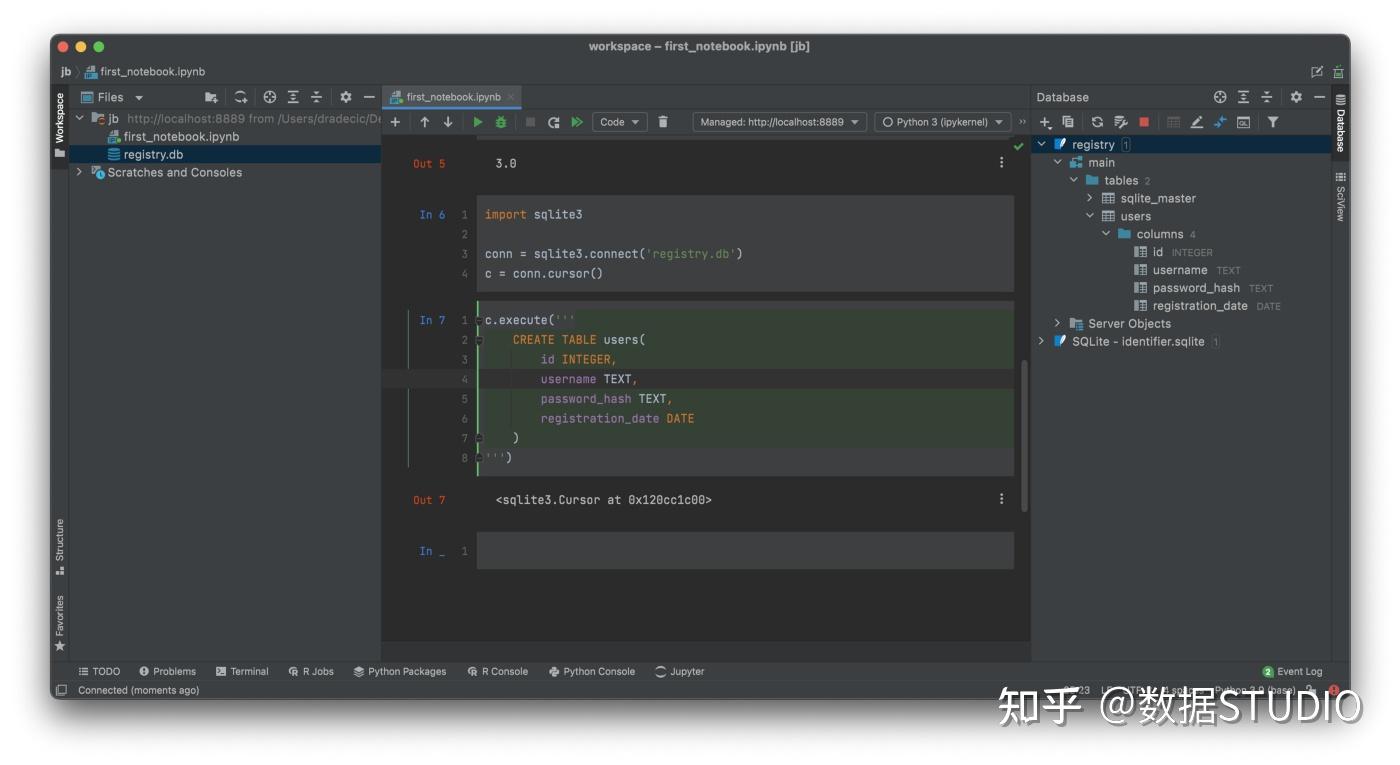Debug the notebook with the bug icon

500,121
